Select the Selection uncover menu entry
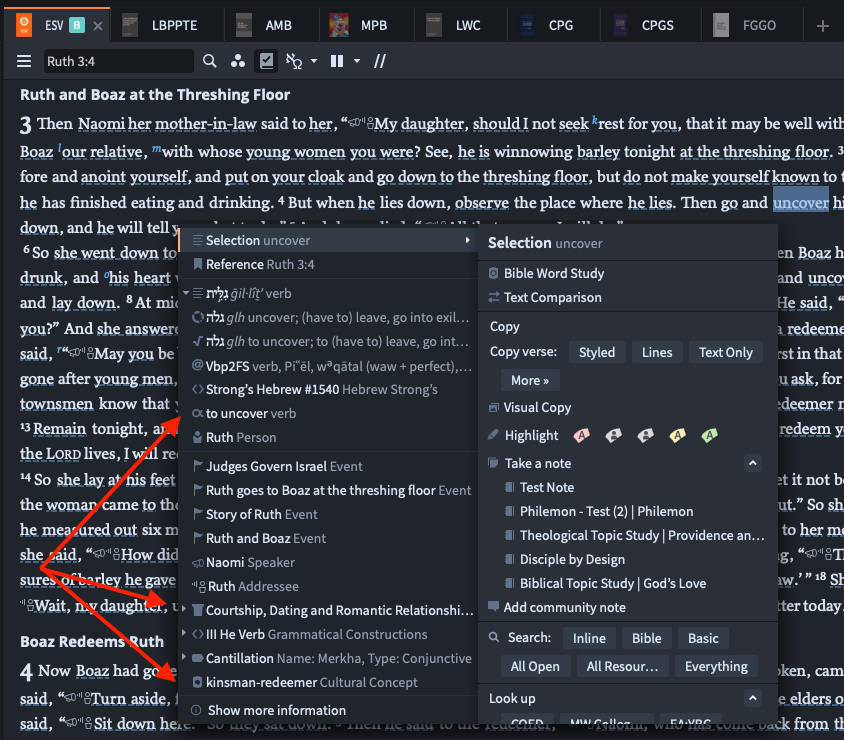Viewport: 844px width, 740px height. 328,241
